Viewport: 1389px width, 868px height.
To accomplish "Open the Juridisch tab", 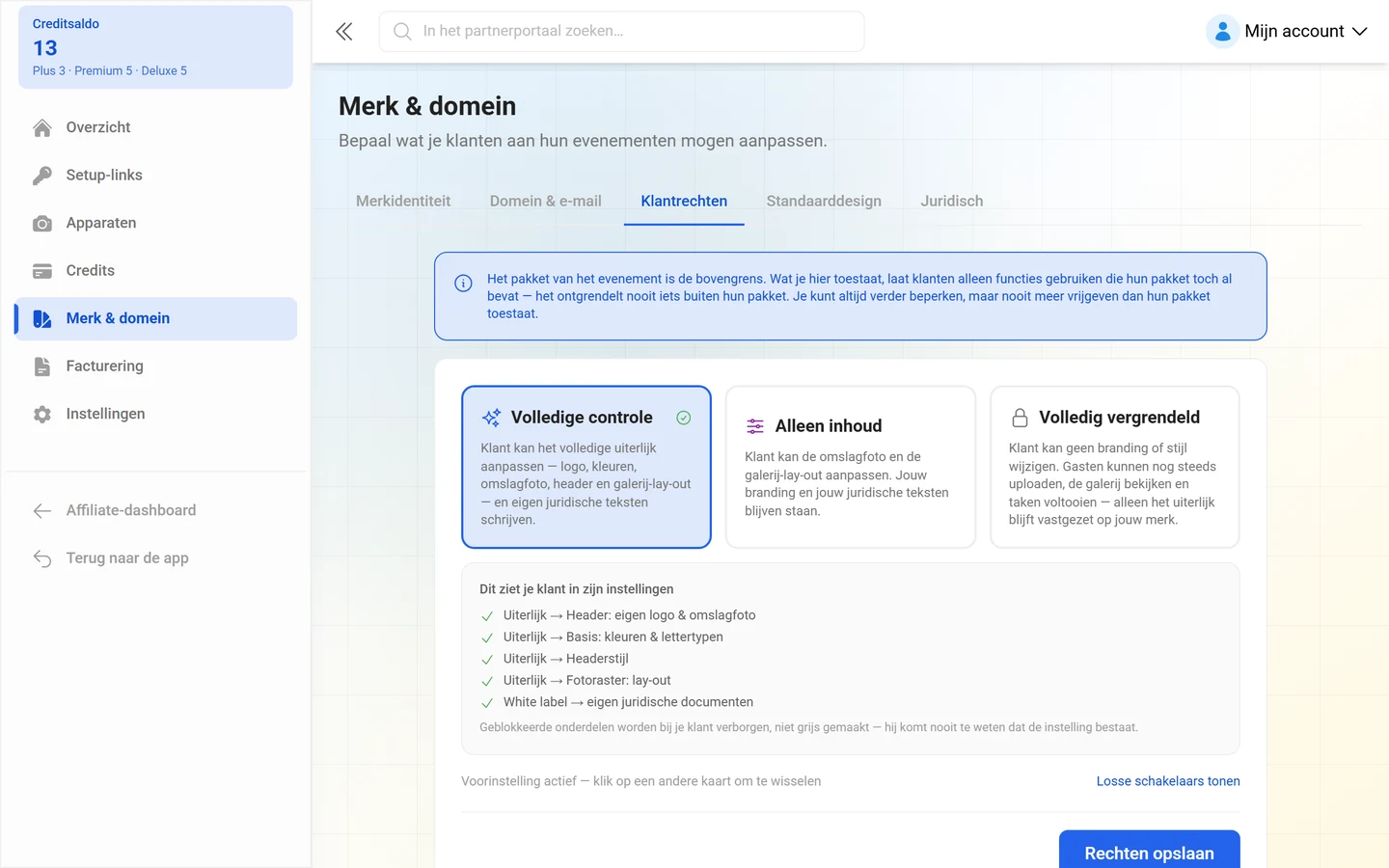I will tap(952, 201).
